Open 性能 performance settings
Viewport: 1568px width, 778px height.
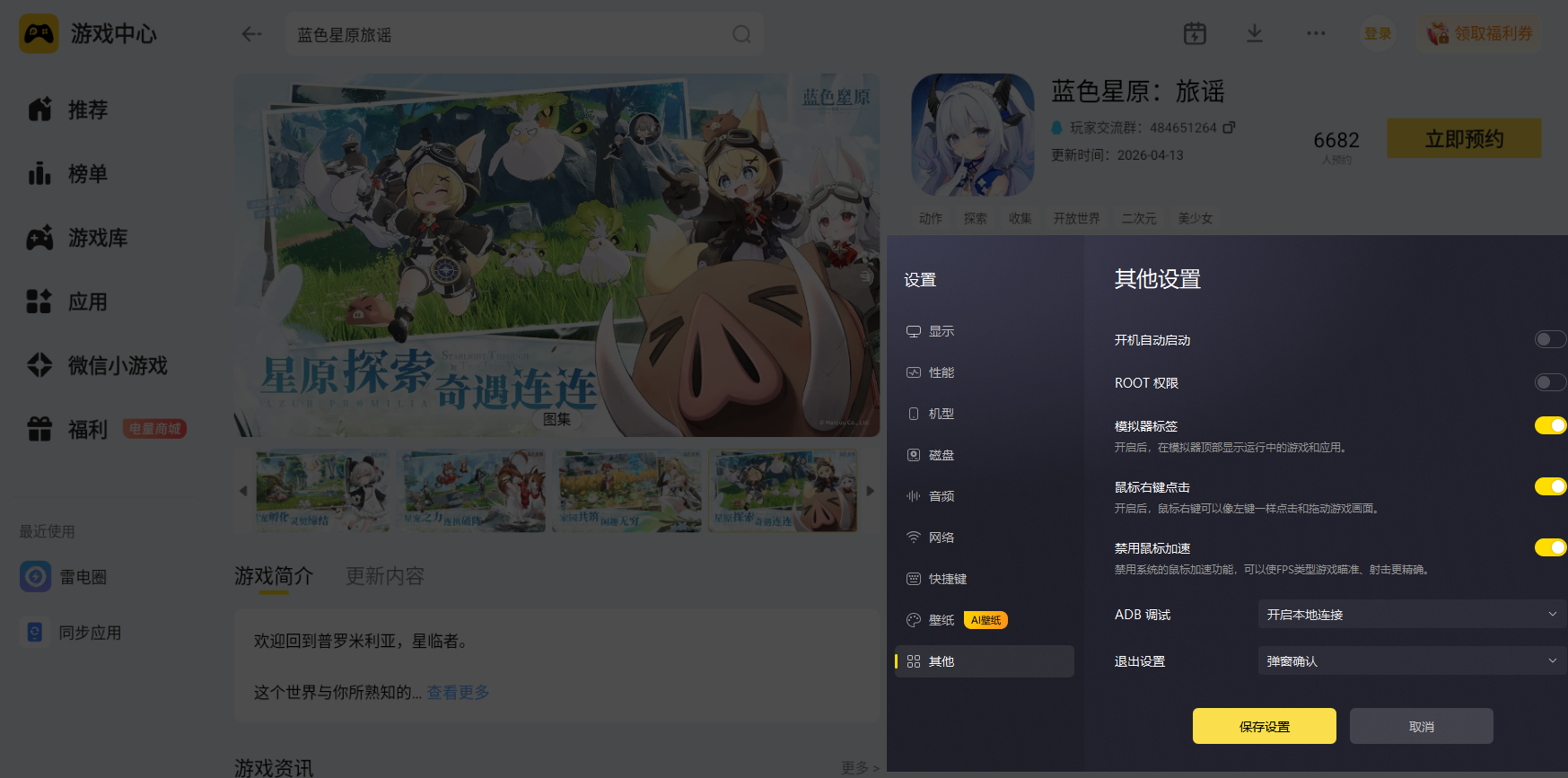pos(985,372)
